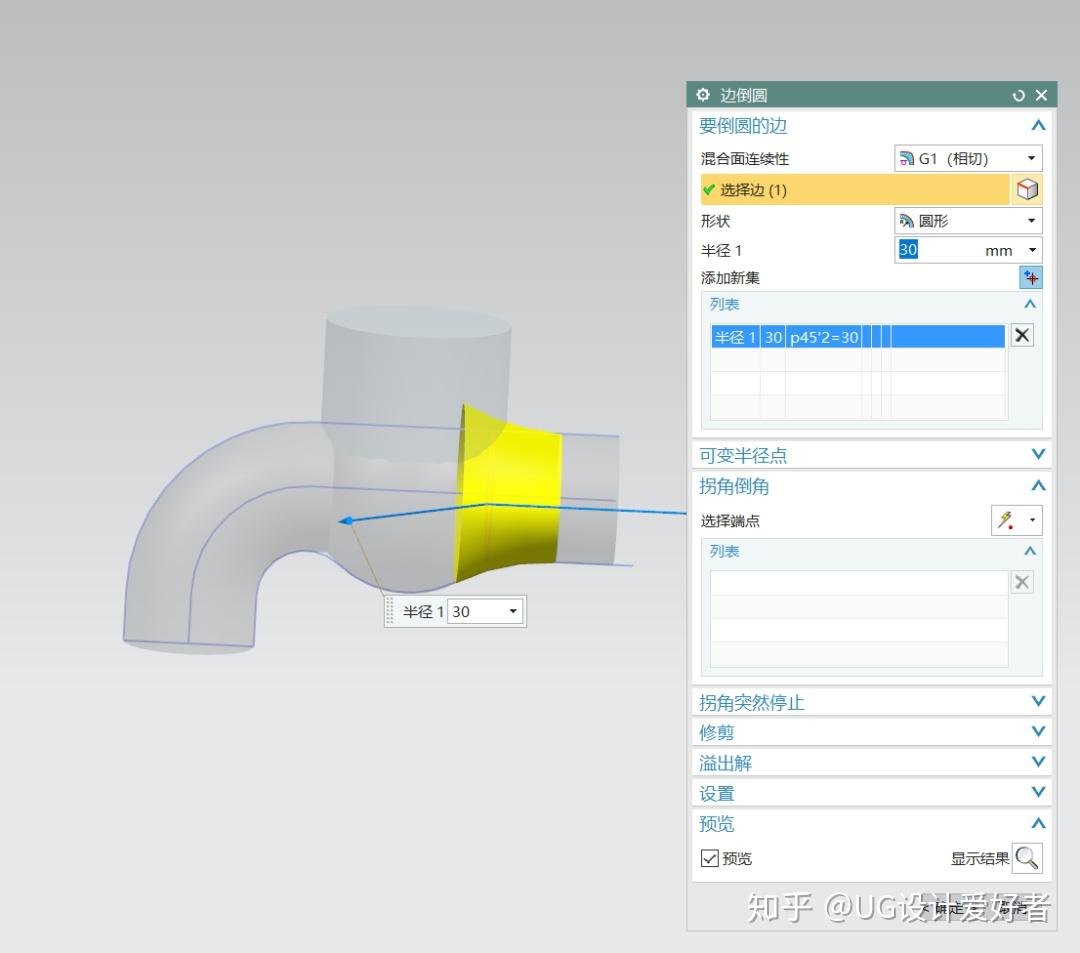
Task: Click the 添加新集 add set icon
Action: click(1030, 277)
